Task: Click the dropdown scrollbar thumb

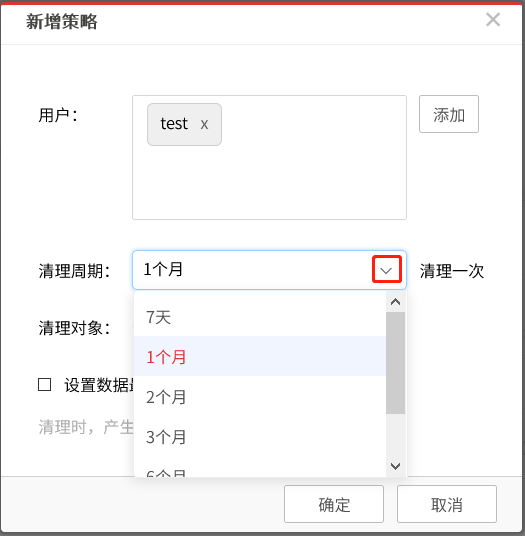Action: [395, 363]
